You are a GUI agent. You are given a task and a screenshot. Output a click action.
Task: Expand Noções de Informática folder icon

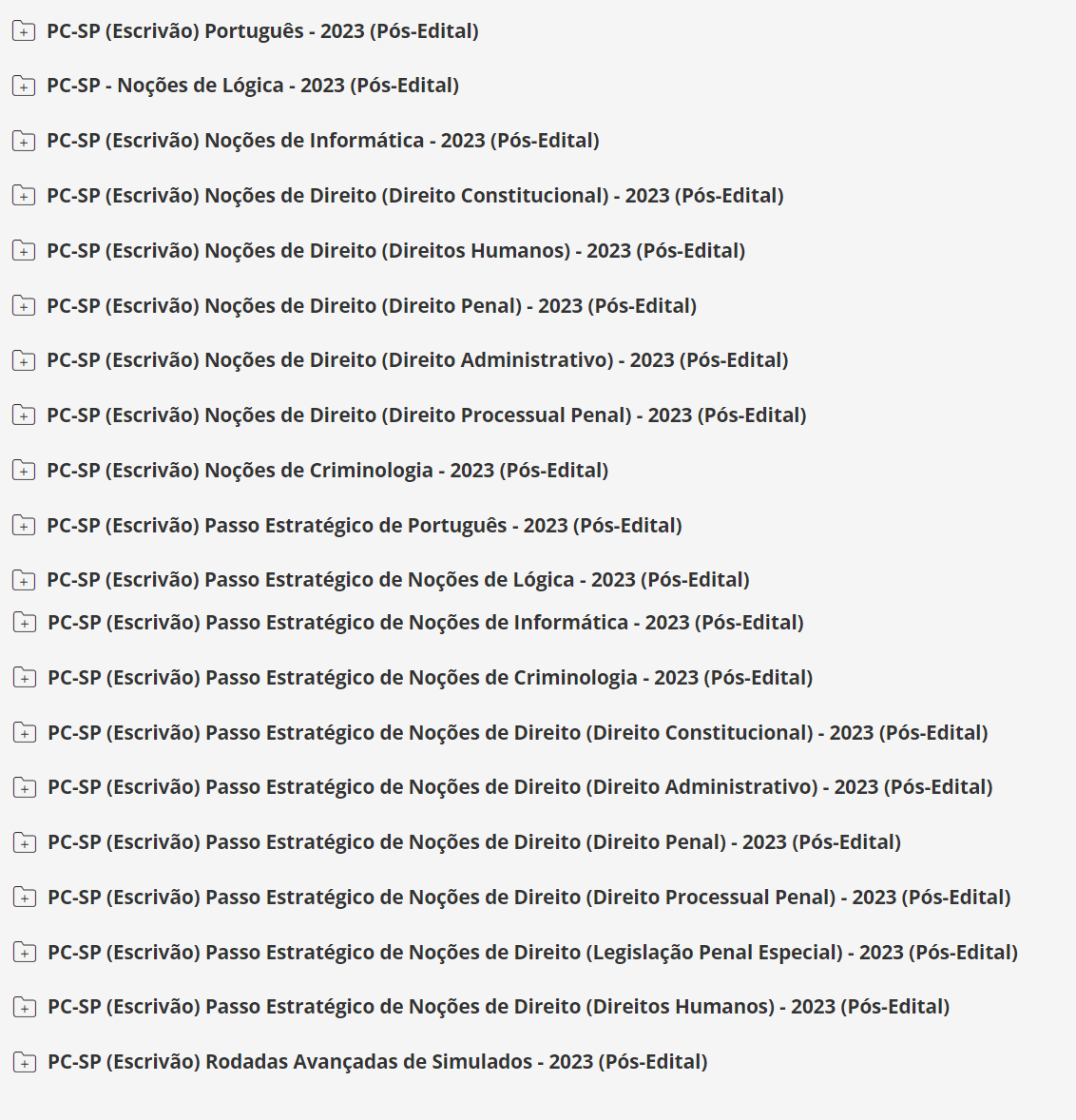coord(23,142)
